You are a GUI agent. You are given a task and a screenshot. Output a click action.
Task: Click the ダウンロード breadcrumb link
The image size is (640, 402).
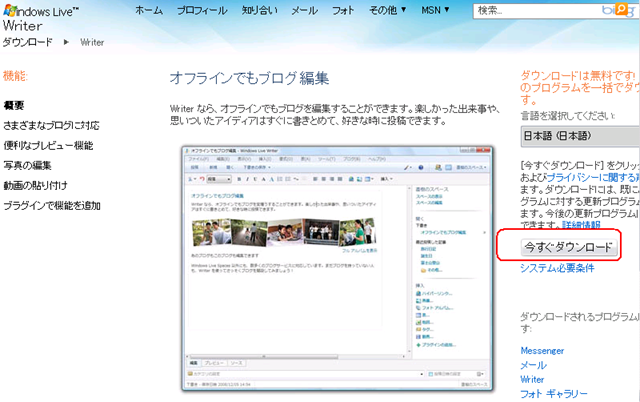tap(28, 42)
